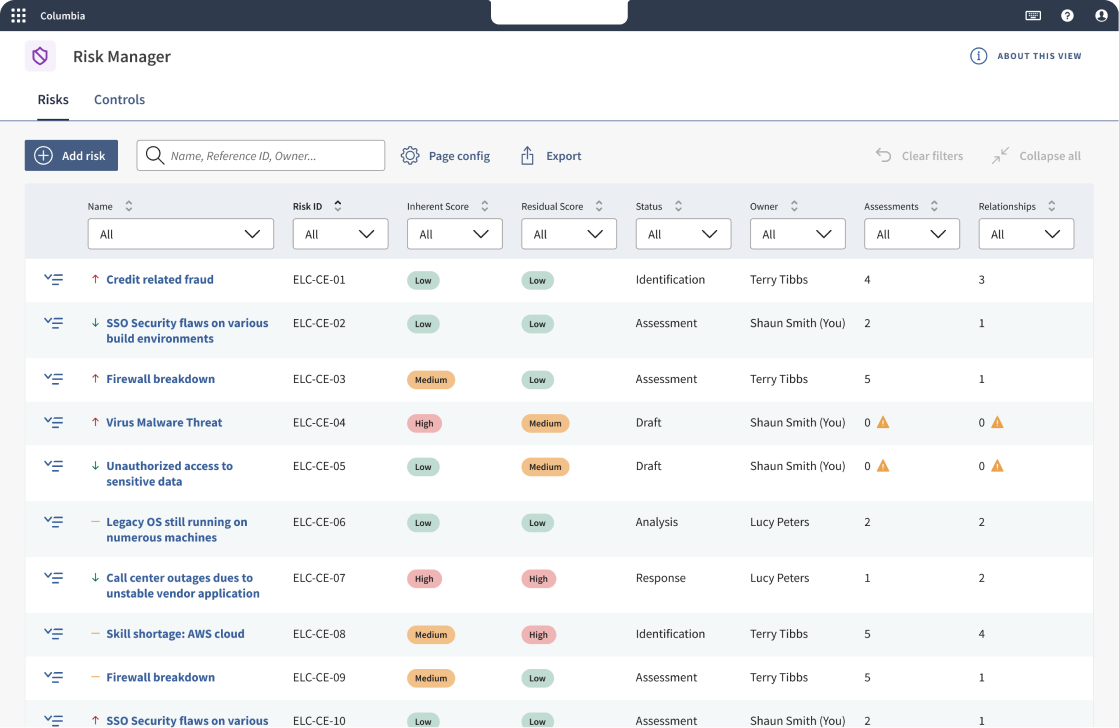Viewport: 1119px width, 728px height.
Task: Click the search magnifier icon
Action: pyautogui.click(x=155, y=156)
